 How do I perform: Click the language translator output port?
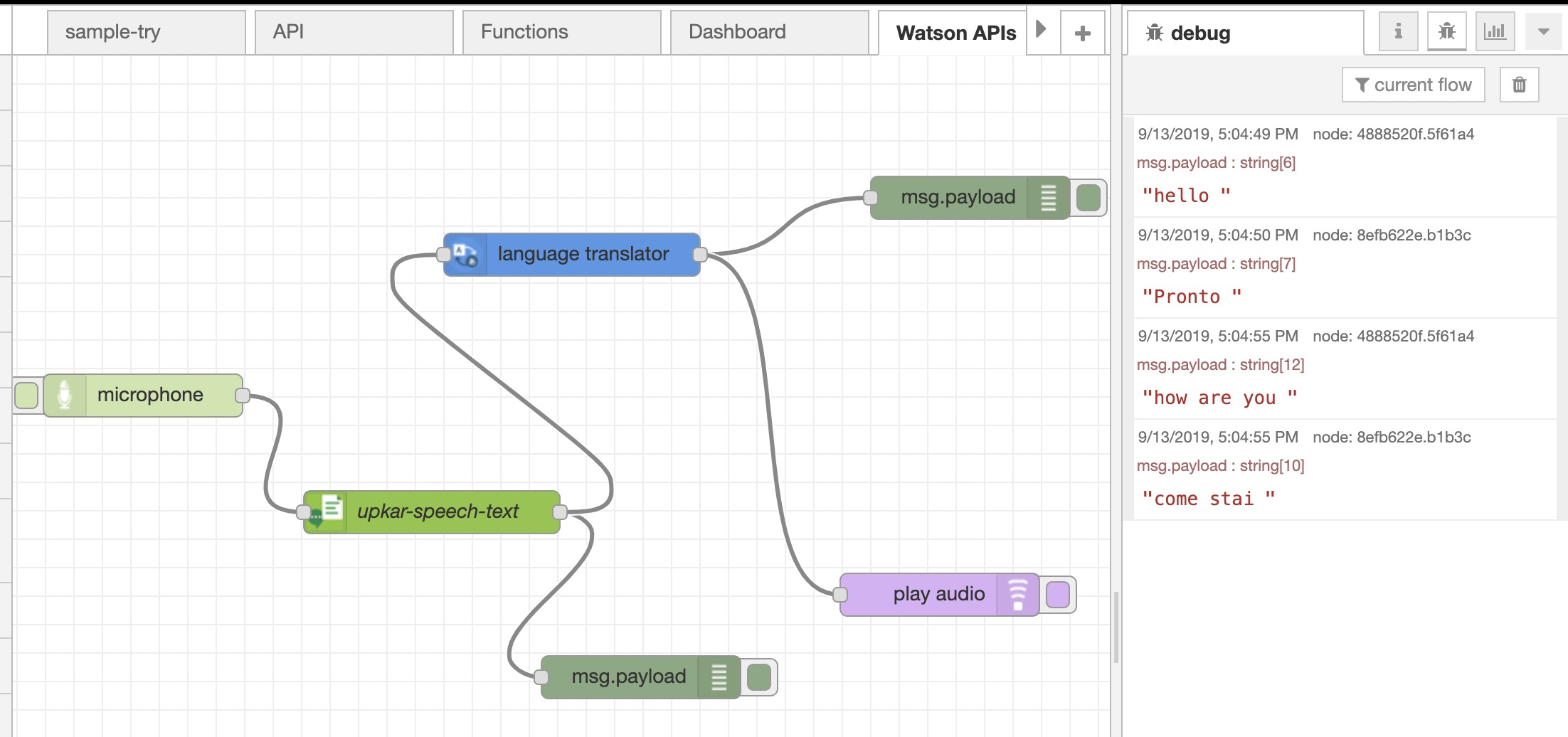(700, 255)
